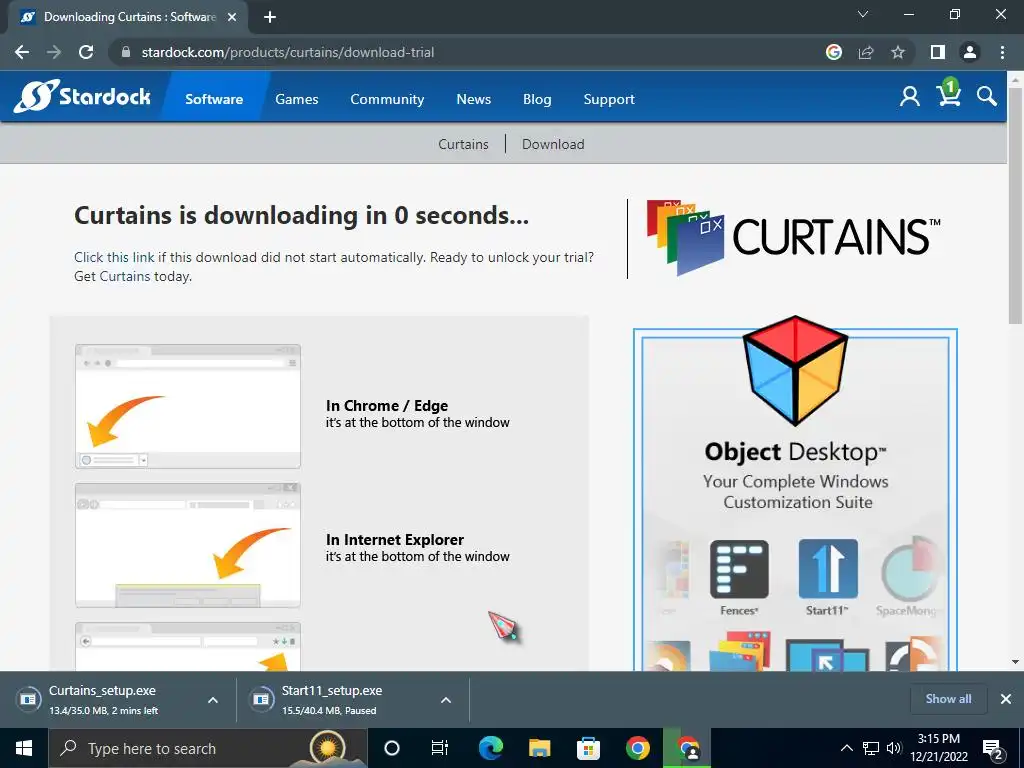Close the Downloading Curtains tab
The height and width of the screenshot is (768, 1024).
coord(232,17)
